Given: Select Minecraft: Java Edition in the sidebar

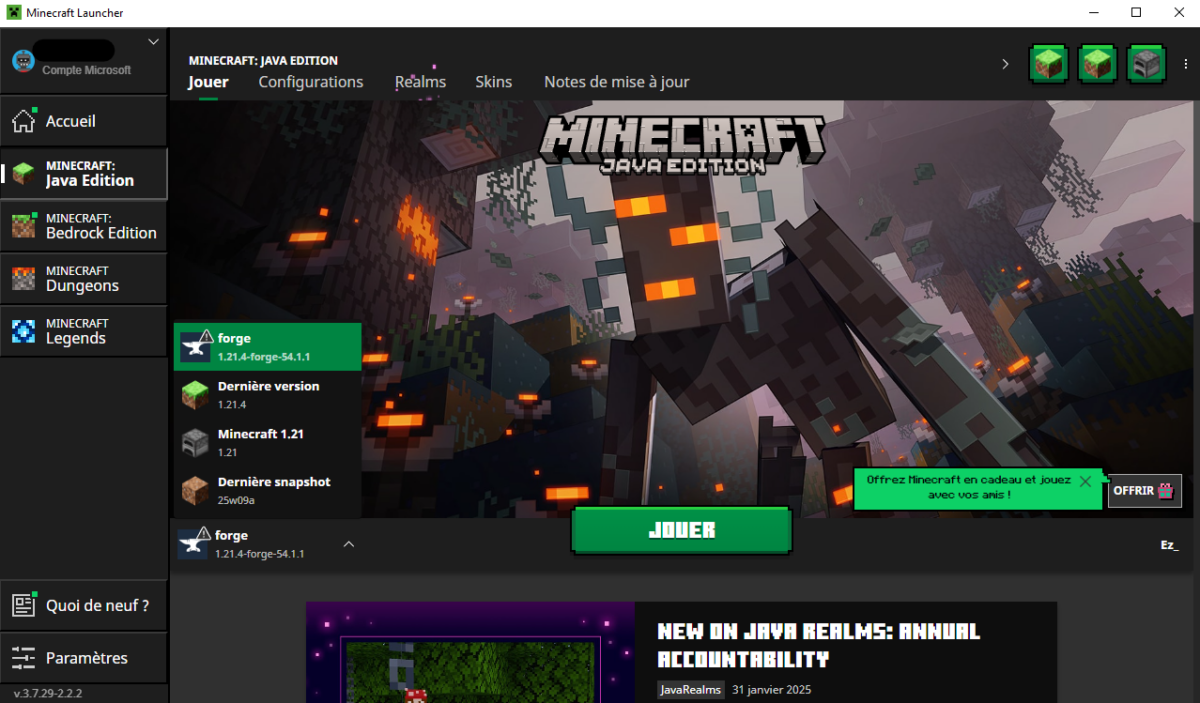Looking at the screenshot, I should click(x=84, y=173).
